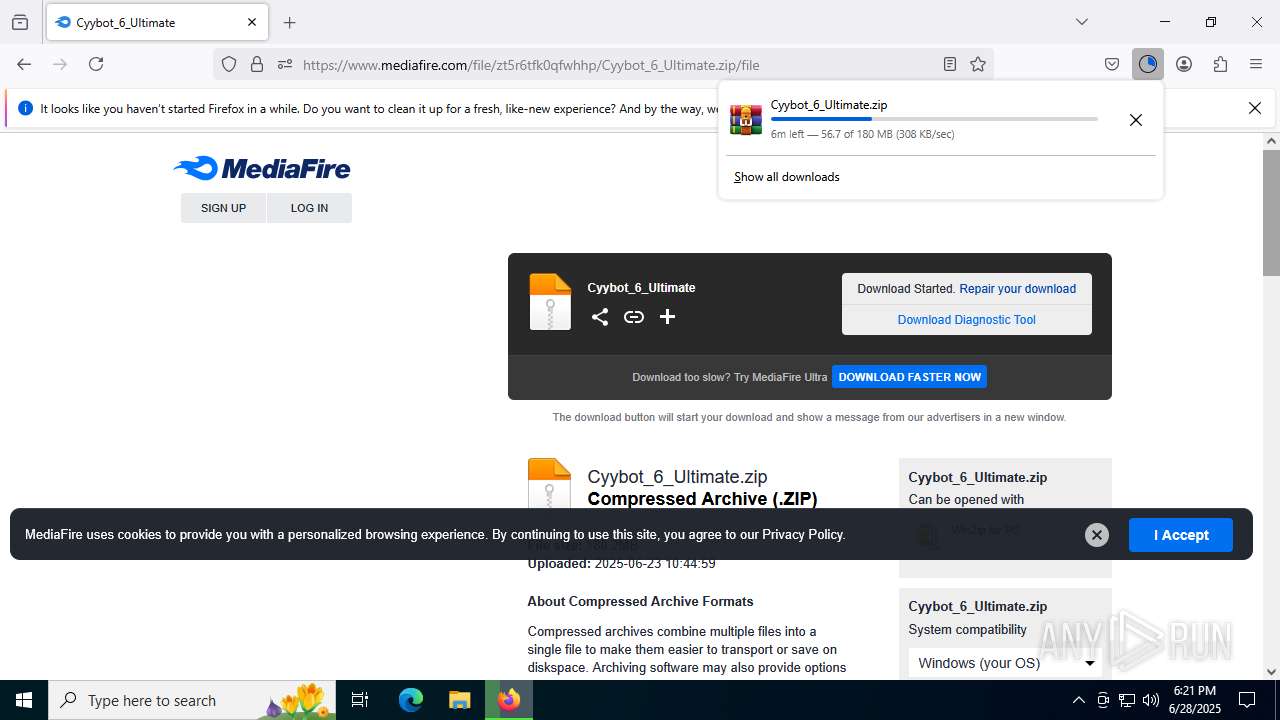The height and width of the screenshot is (720, 1280).
Task: Click the Firefox View icon in tab bar
Action: [x=20, y=22]
